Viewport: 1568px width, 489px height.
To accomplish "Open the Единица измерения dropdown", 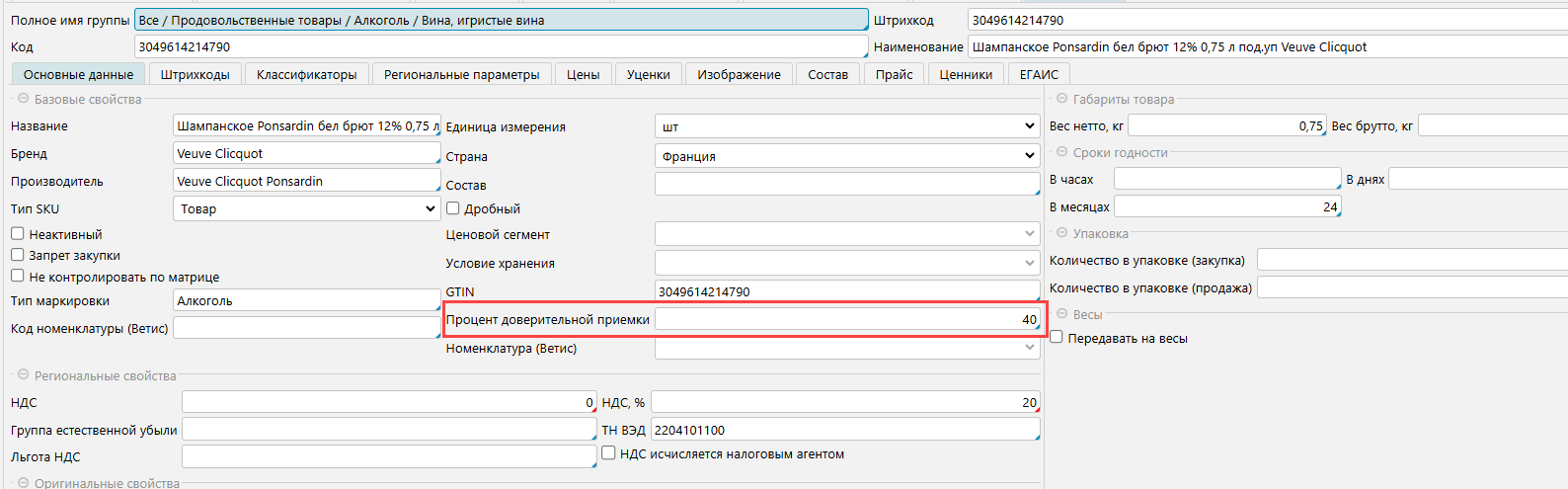I will coord(846,126).
